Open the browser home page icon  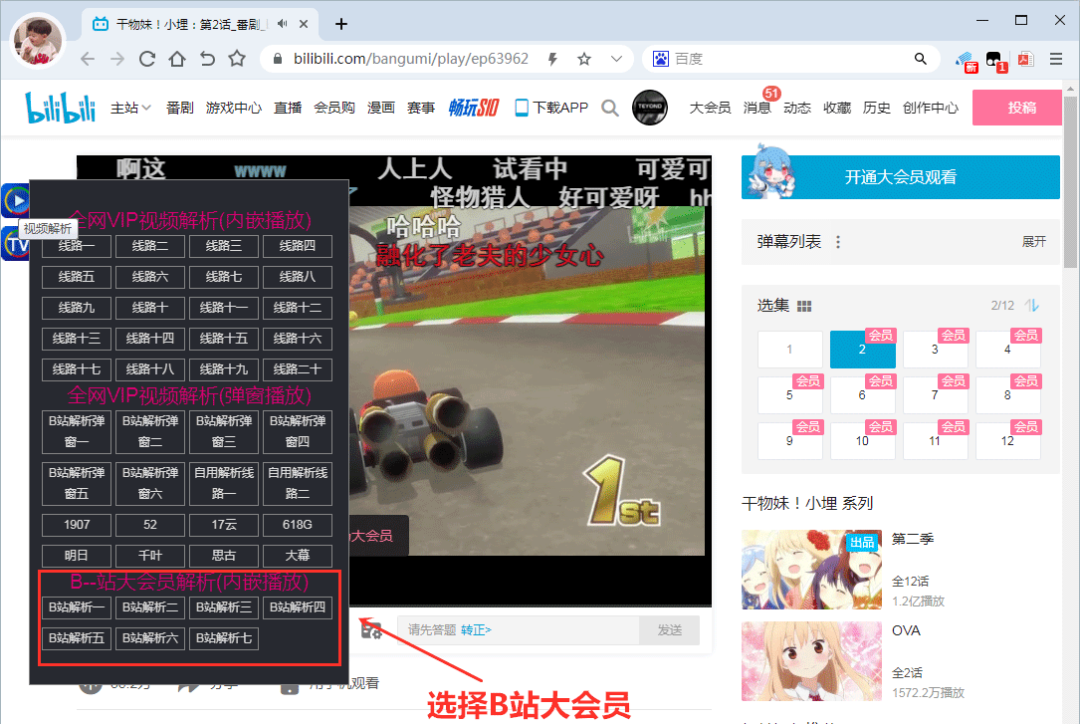pos(177,59)
